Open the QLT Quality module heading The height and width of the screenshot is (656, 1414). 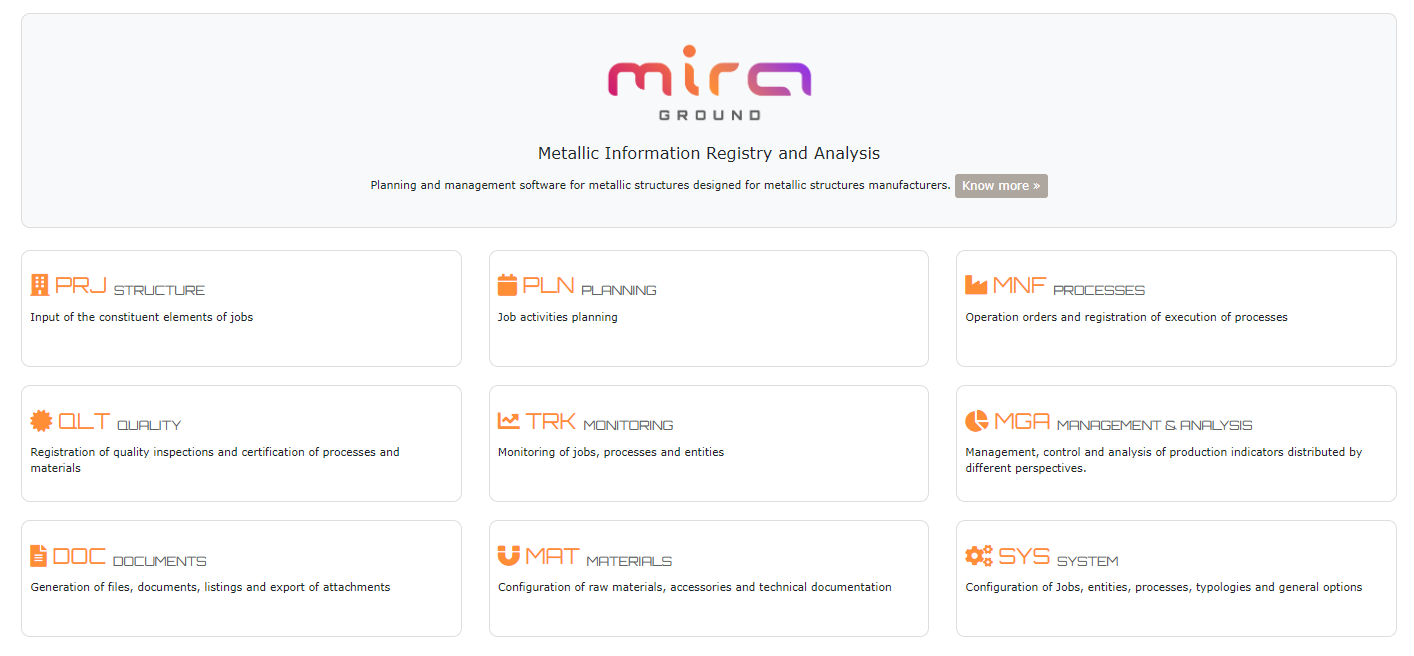click(x=119, y=422)
